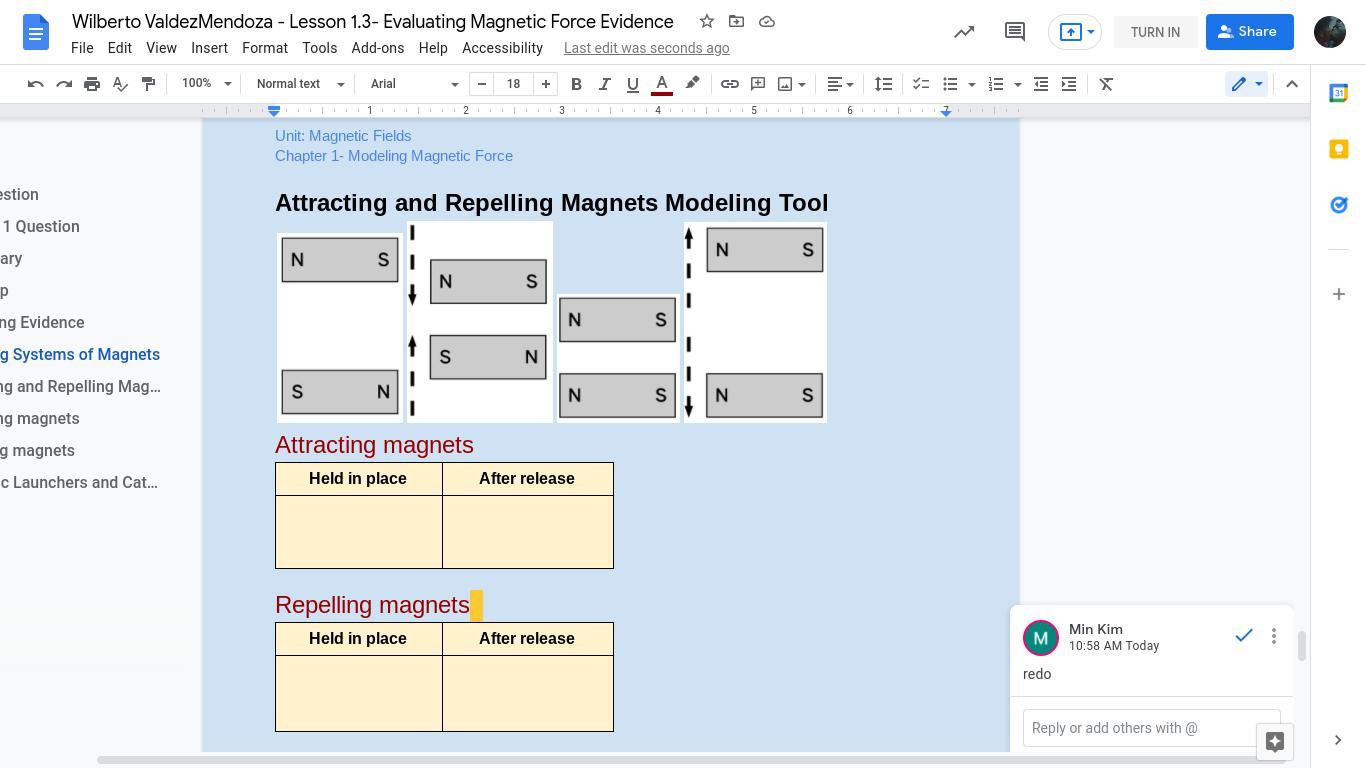Image resolution: width=1366 pixels, height=768 pixels.
Task: Resolve Min Kim's comment with checkmark
Action: tap(1243, 636)
